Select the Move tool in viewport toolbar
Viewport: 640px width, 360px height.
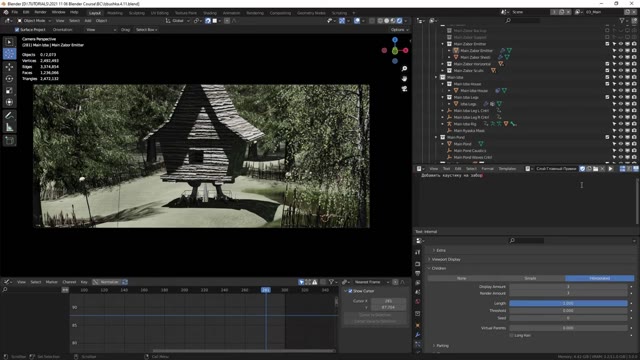click(9, 67)
